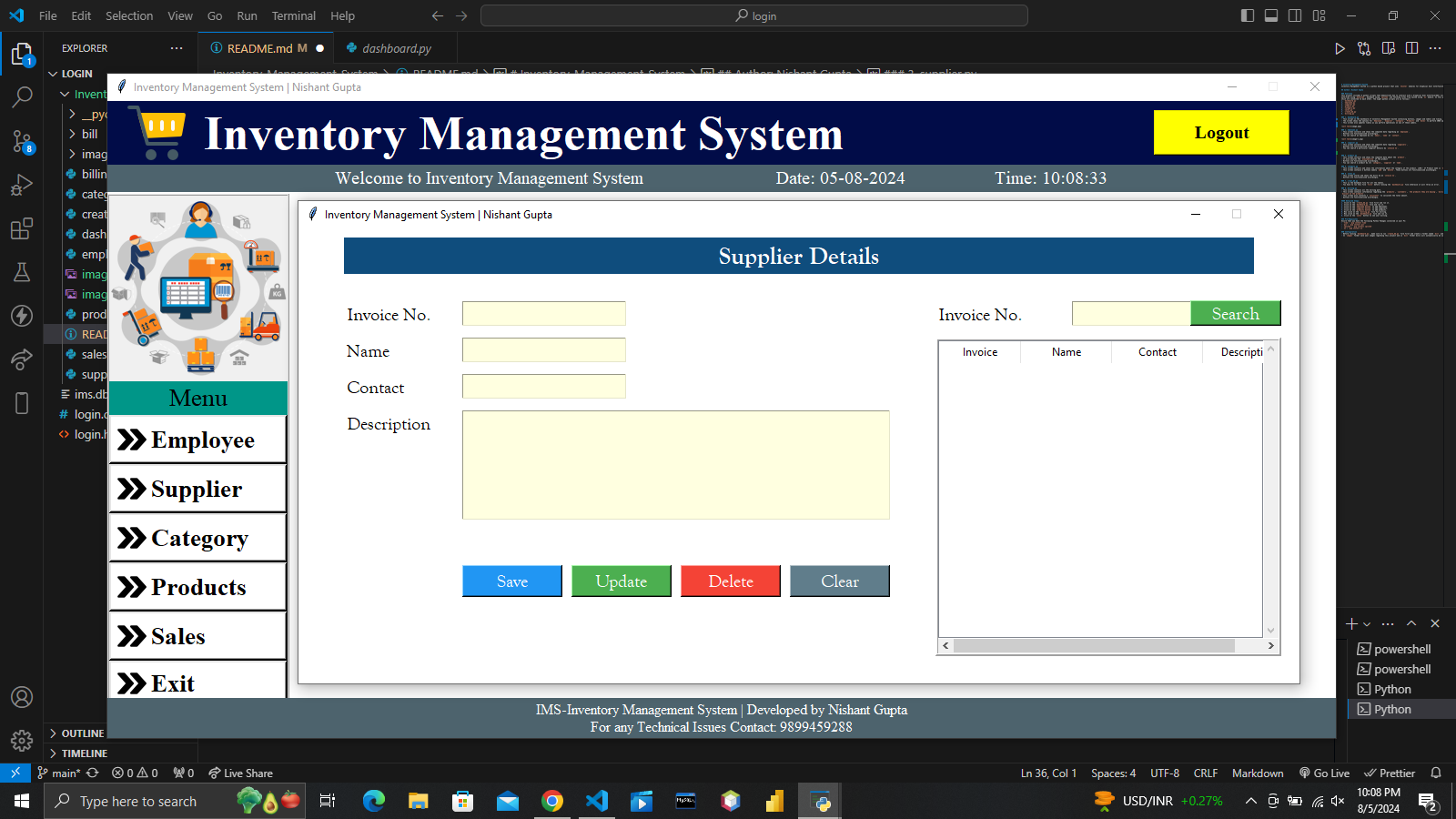Open the Supplier menu button
Screen dimensions: 1456x819
point(197,489)
